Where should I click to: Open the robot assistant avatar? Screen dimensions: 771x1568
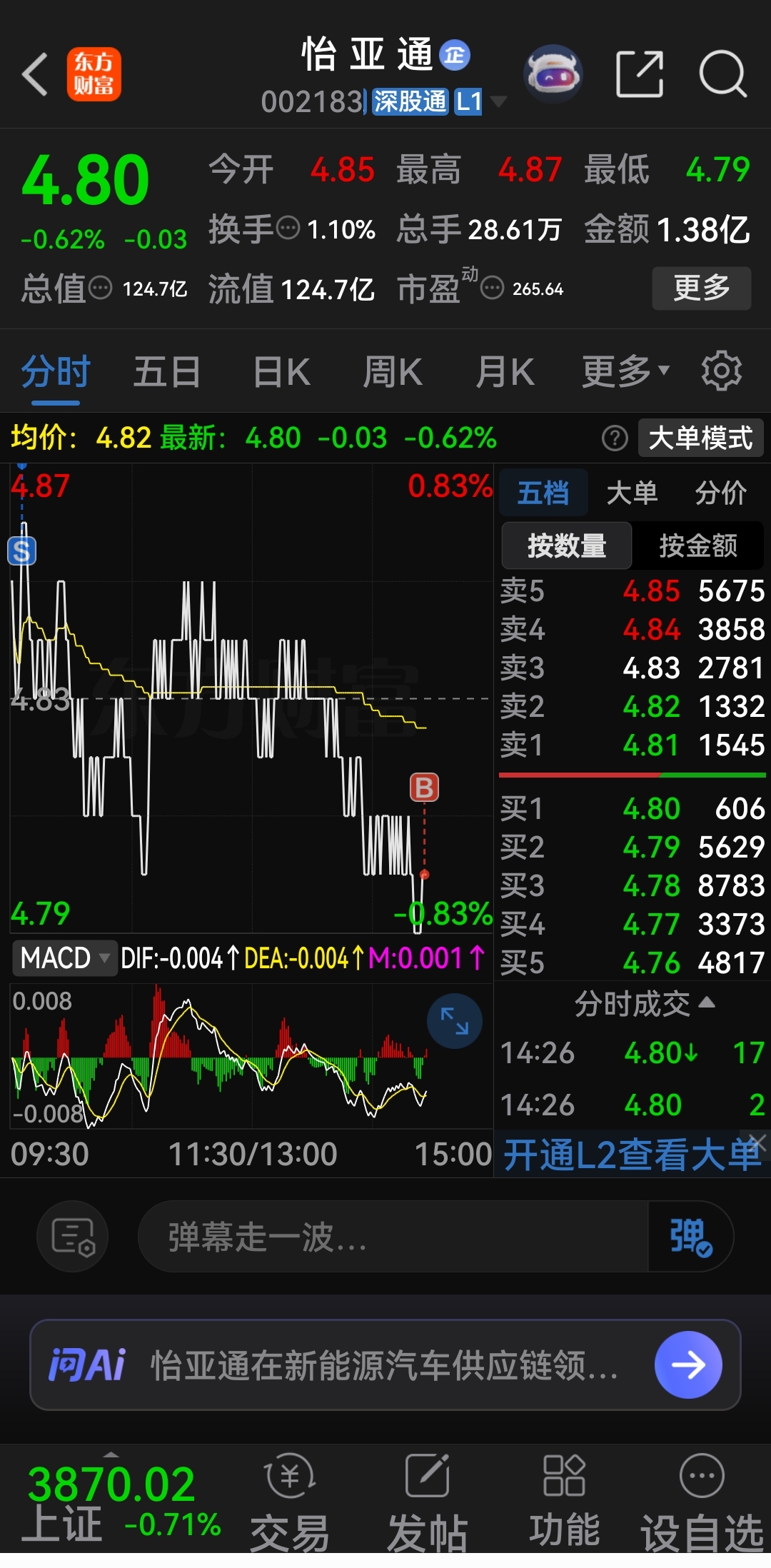(553, 74)
